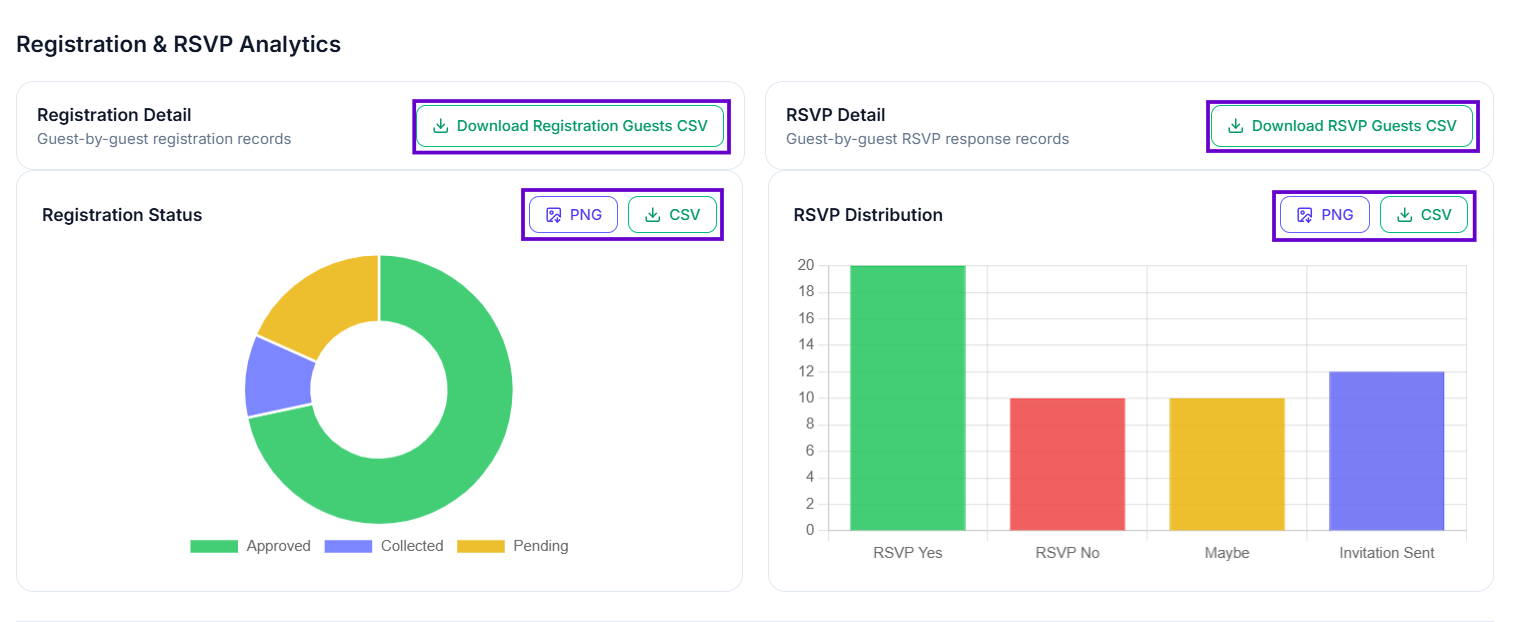Click the Invitation Sent axis label
This screenshot has width=1522, height=622.
tap(1387, 553)
